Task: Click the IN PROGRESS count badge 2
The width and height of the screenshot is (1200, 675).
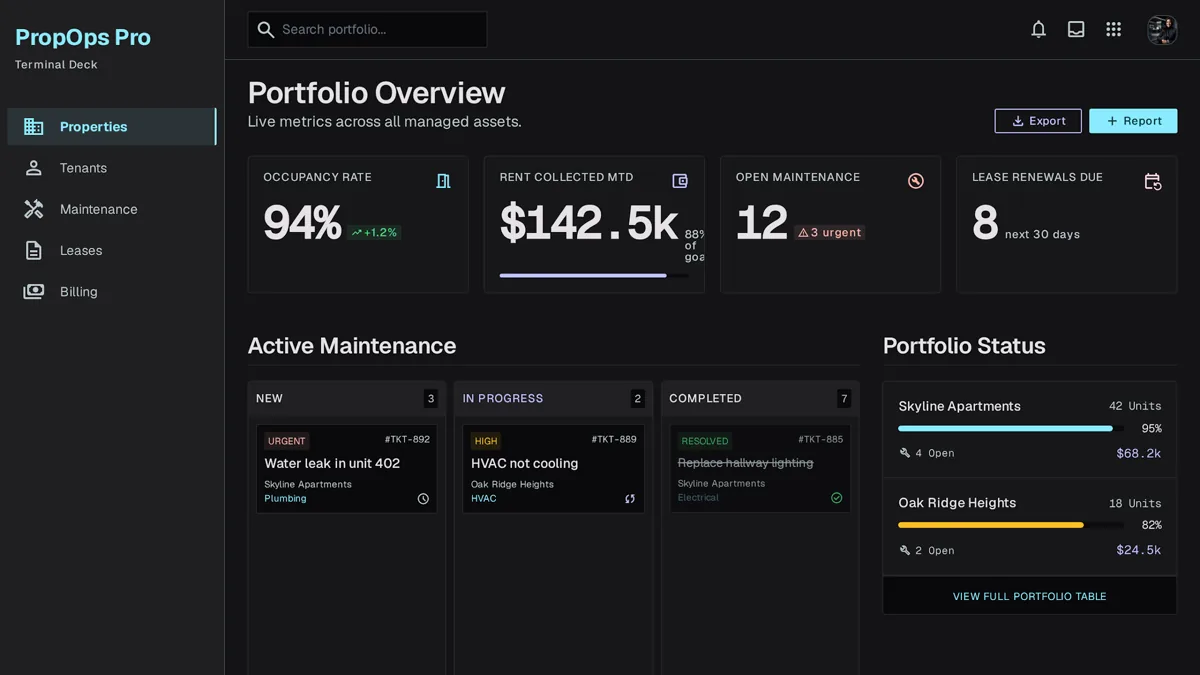Action: pos(638,398)
